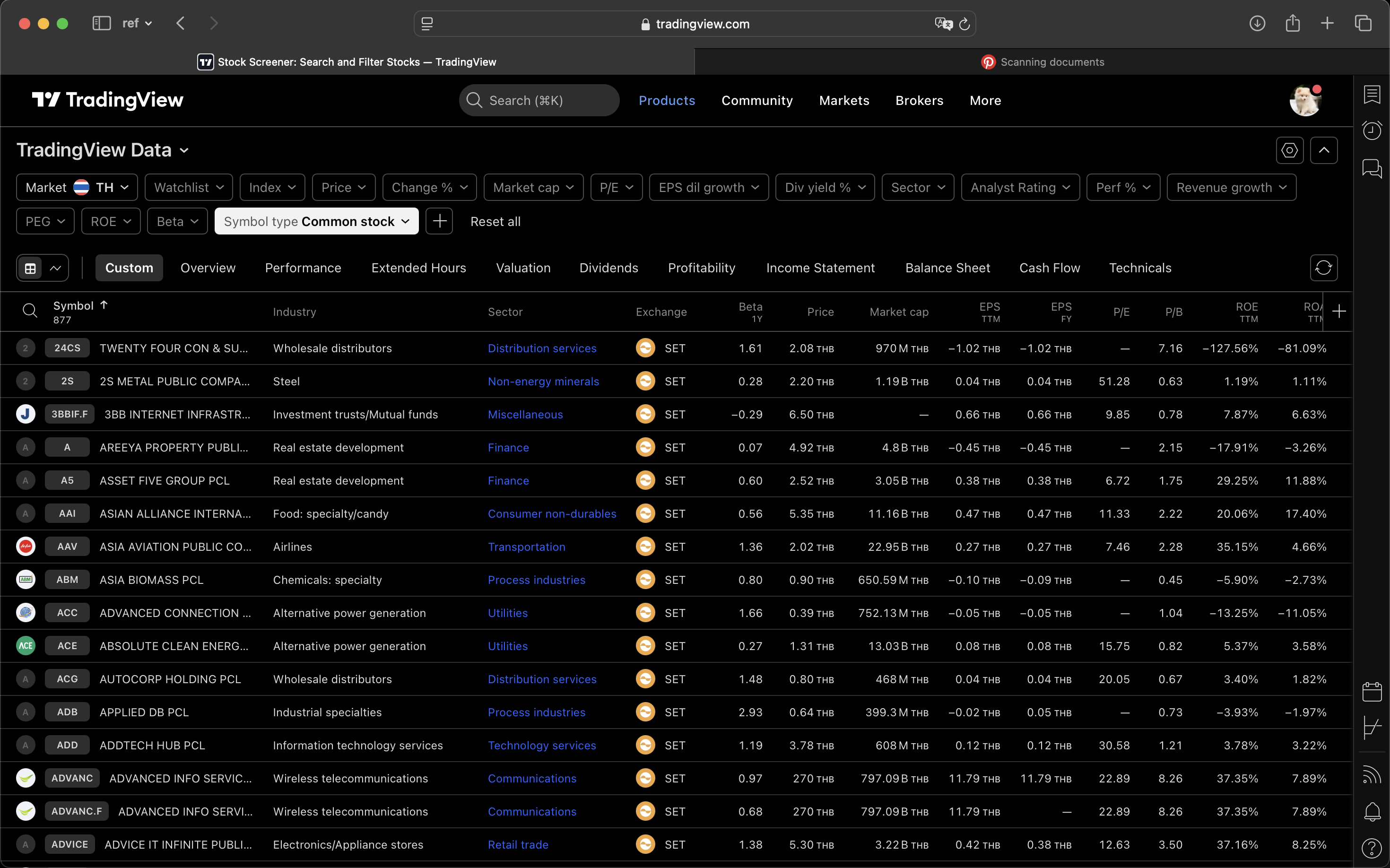The width and height of the screenshot is (1390, 868).
Task: Collapse filters with the up-chevron button
Action: [1324, 150]
